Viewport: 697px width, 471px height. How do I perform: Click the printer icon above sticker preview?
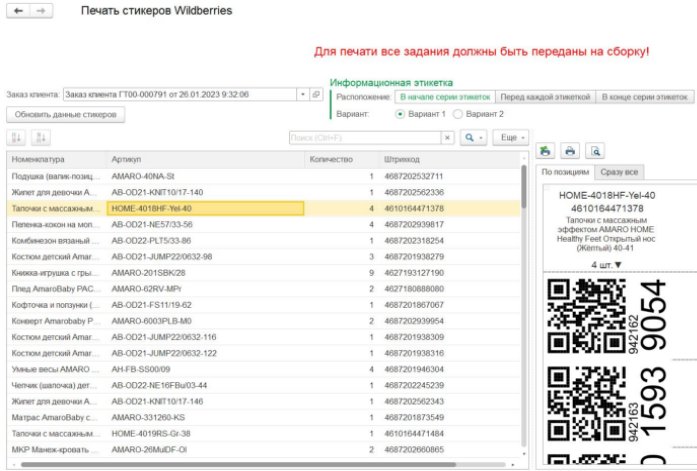pyautogui.click(x=569, y=151)
